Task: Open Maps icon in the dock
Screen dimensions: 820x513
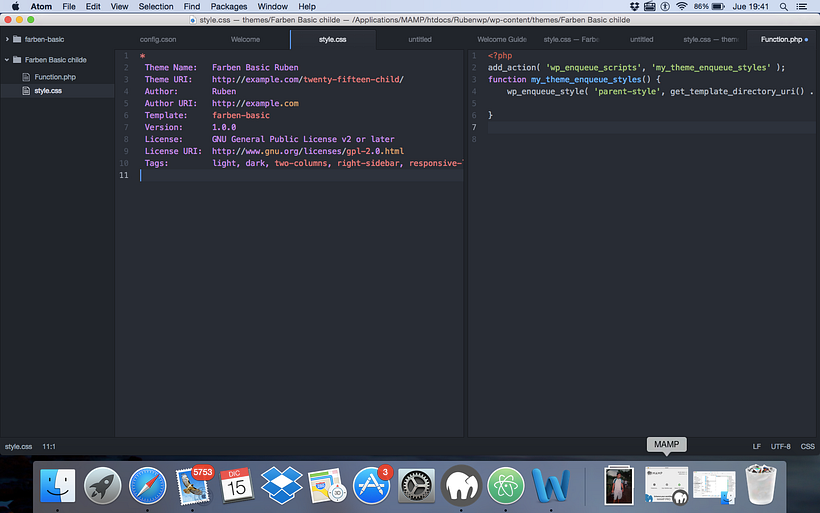Action: 327,485
